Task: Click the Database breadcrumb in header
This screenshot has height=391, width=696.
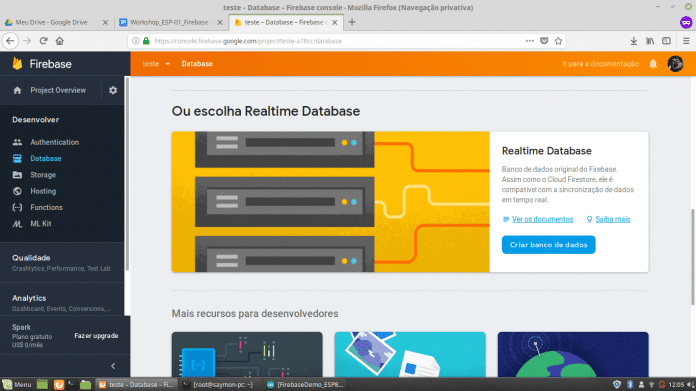Action: tap(197, 64)
